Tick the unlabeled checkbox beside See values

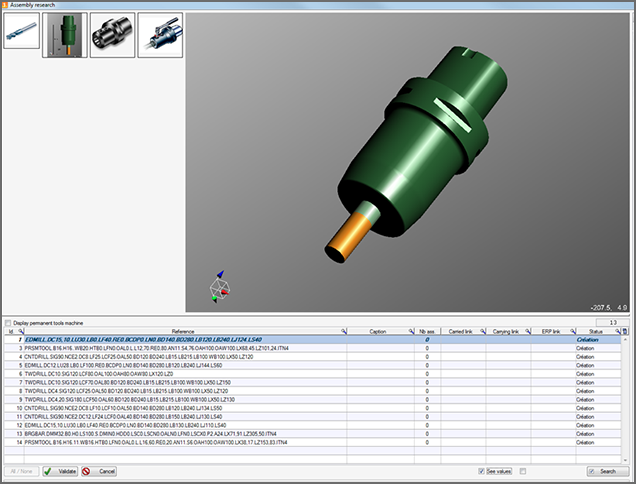522,470
